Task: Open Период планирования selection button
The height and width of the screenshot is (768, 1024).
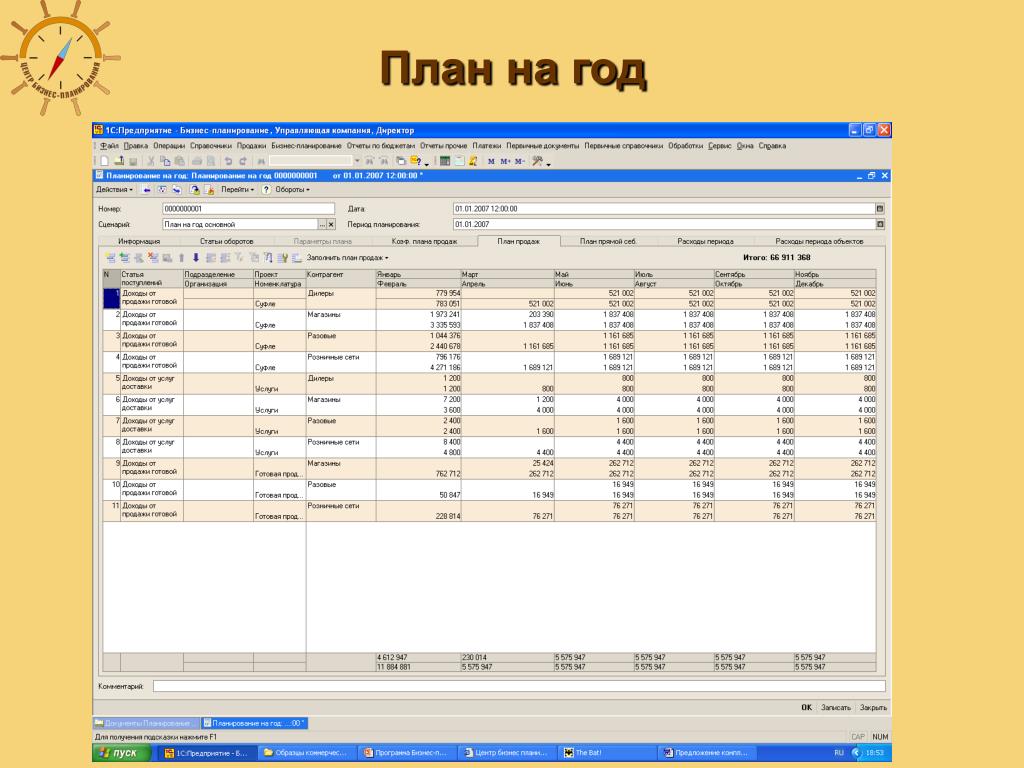Action: (x=880, y=225)
